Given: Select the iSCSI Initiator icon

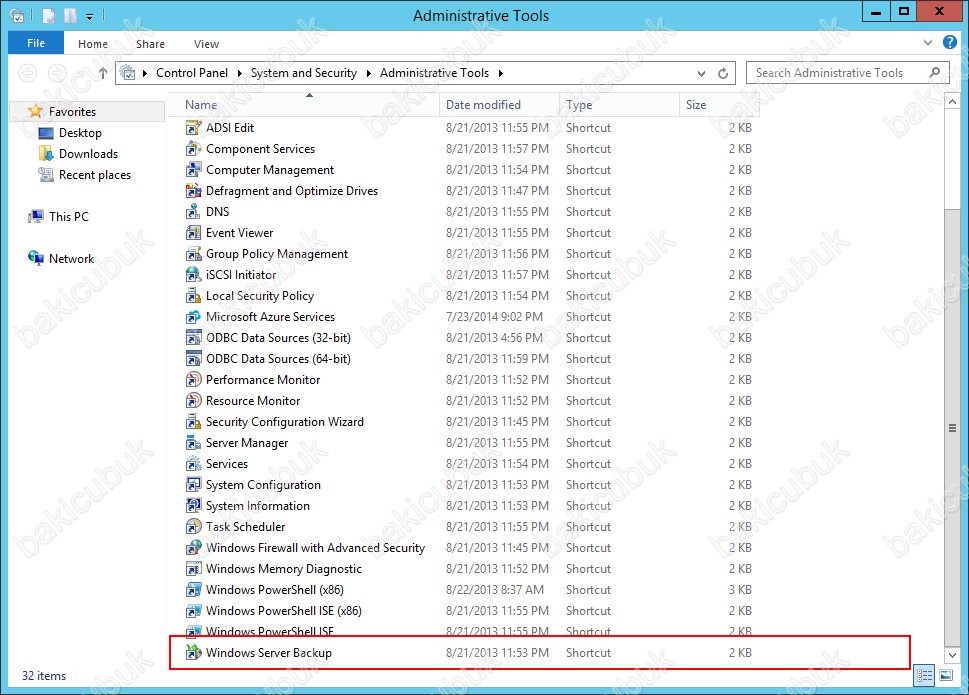Looking at the screenshot, I should click(193, 275).
